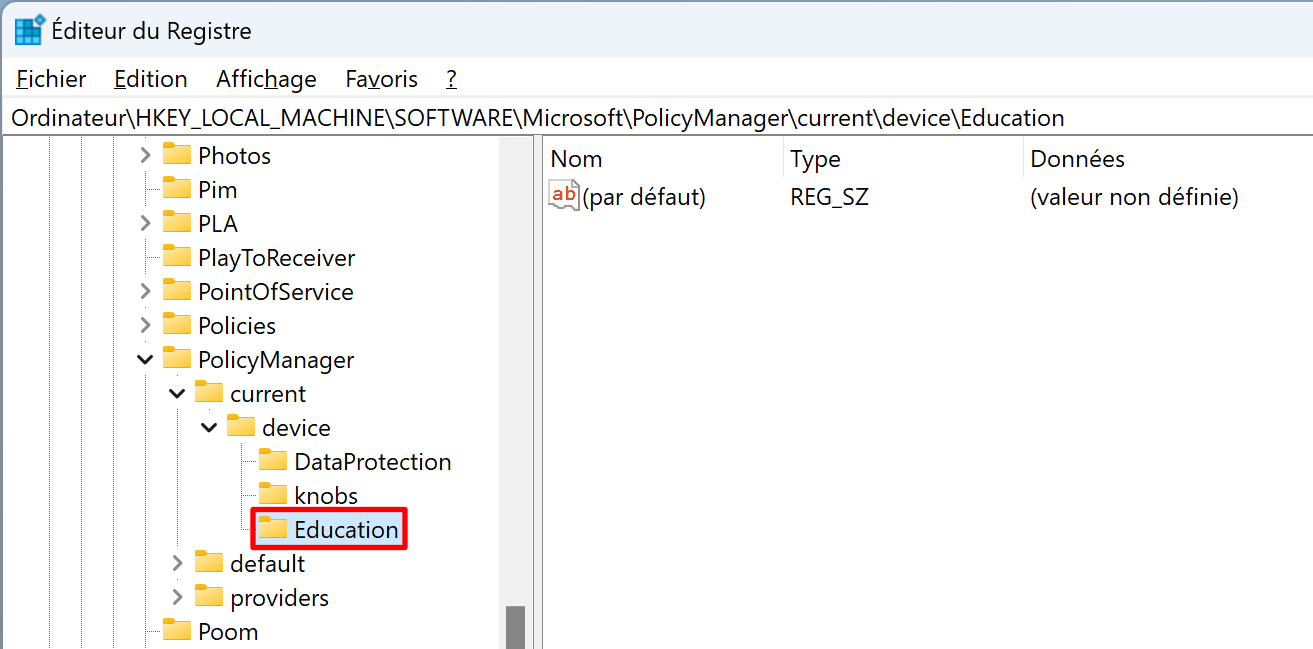Select the Poom key label
This screenshot has height=649, width=1313.
[x=228, y=631]
